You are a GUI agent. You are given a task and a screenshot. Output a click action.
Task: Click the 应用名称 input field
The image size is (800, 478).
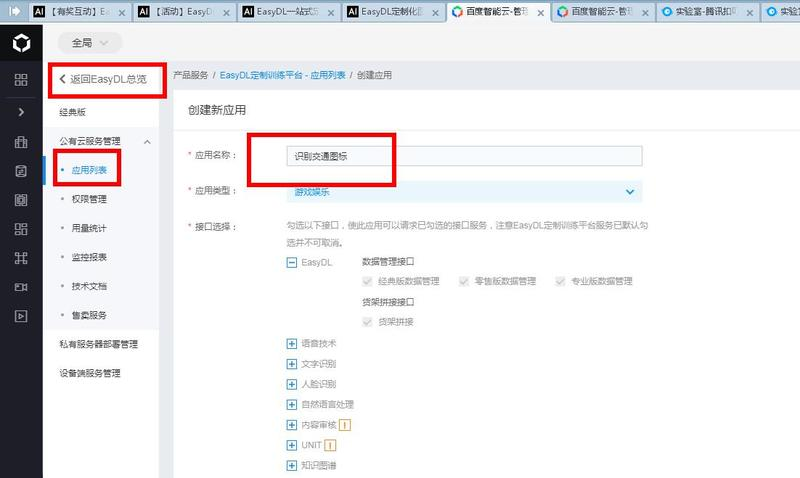[464, 156]
